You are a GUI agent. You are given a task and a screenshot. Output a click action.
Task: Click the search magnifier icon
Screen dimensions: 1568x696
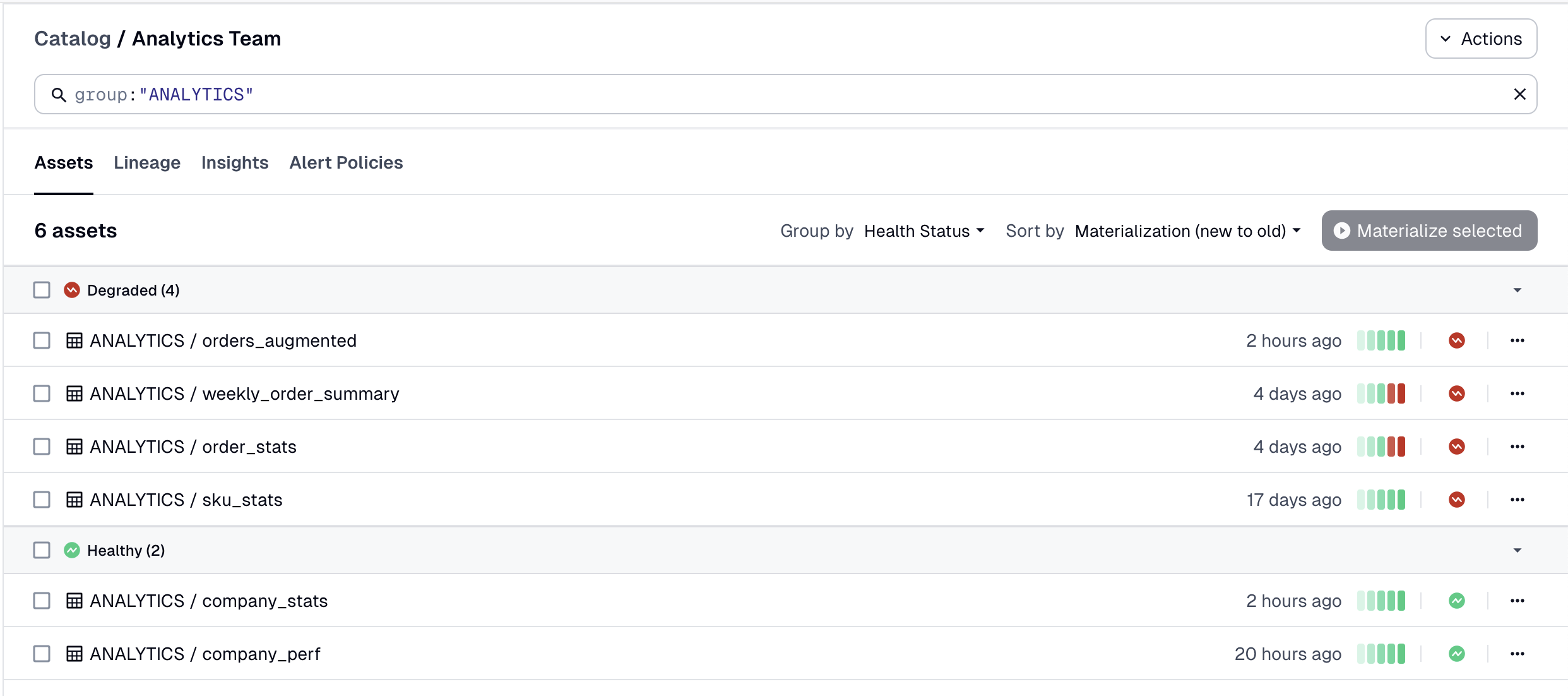[59, 94]
